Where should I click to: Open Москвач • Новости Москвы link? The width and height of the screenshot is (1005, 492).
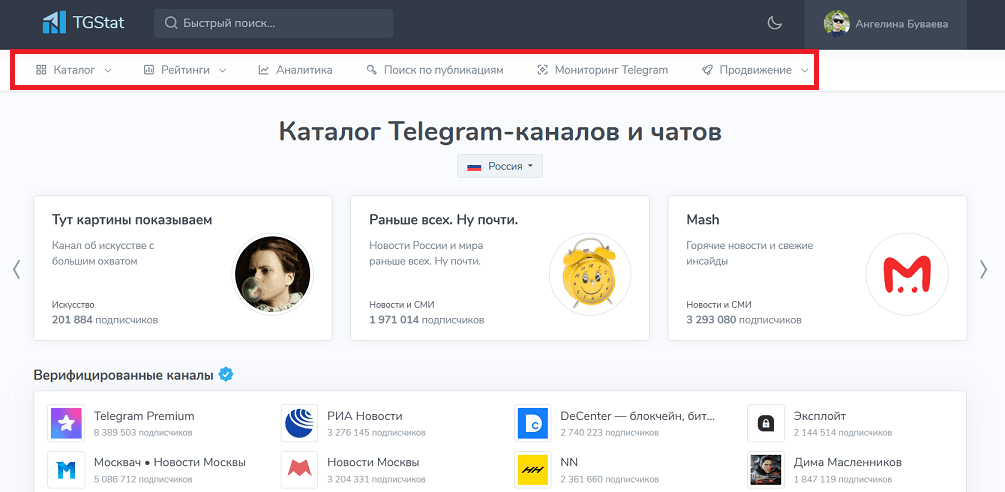click(x=170, y=463)
